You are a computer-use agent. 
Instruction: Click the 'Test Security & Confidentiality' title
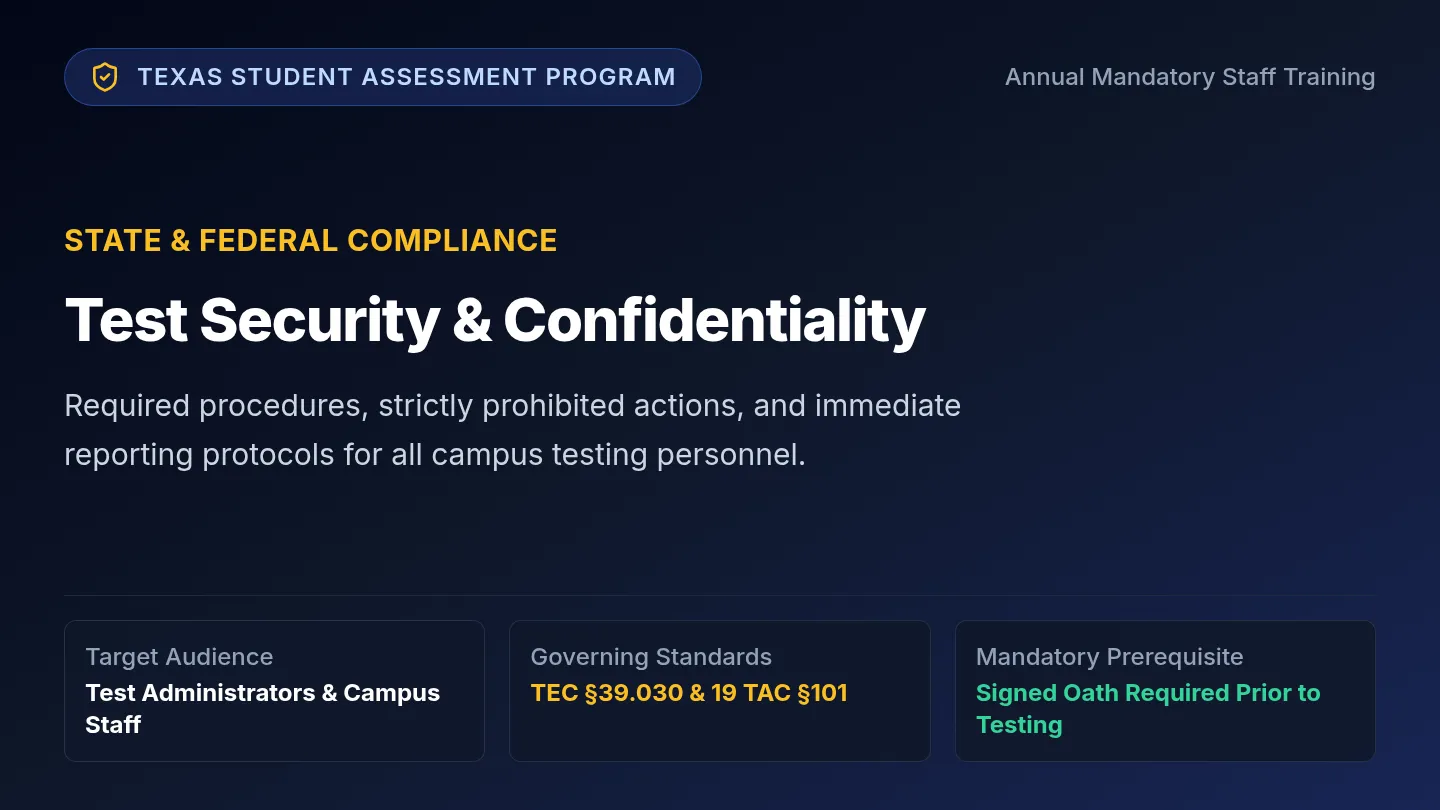tap(495, 320)
